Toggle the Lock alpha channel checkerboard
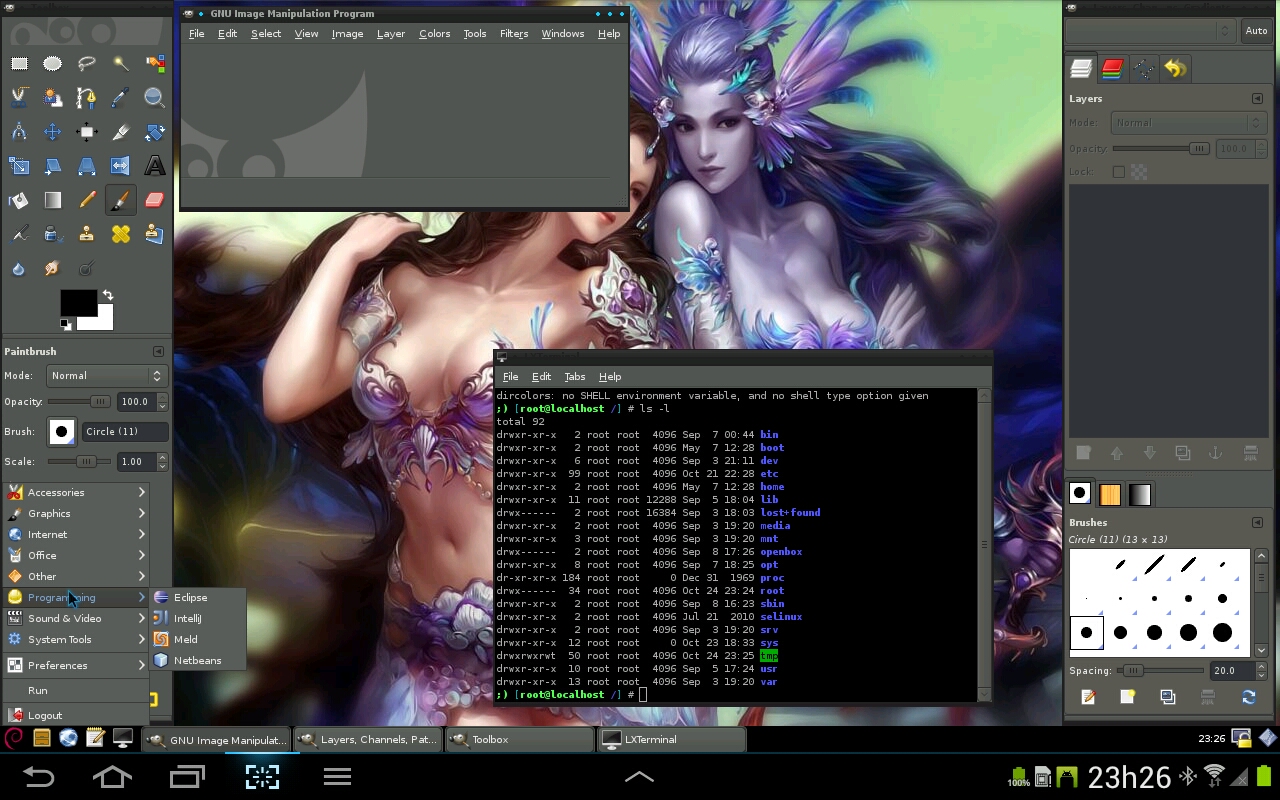Viewport: 1280px width, 800px height. 1138,172
